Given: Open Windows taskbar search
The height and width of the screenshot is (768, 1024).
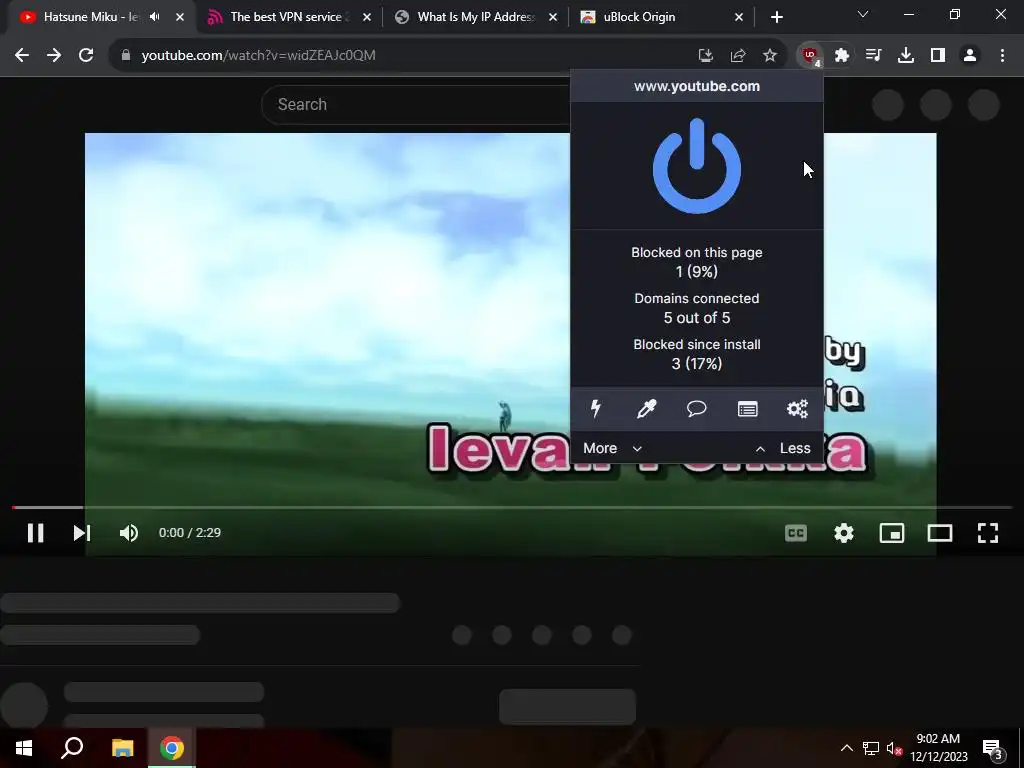Looking at the screenshot, I should (72, 748).
